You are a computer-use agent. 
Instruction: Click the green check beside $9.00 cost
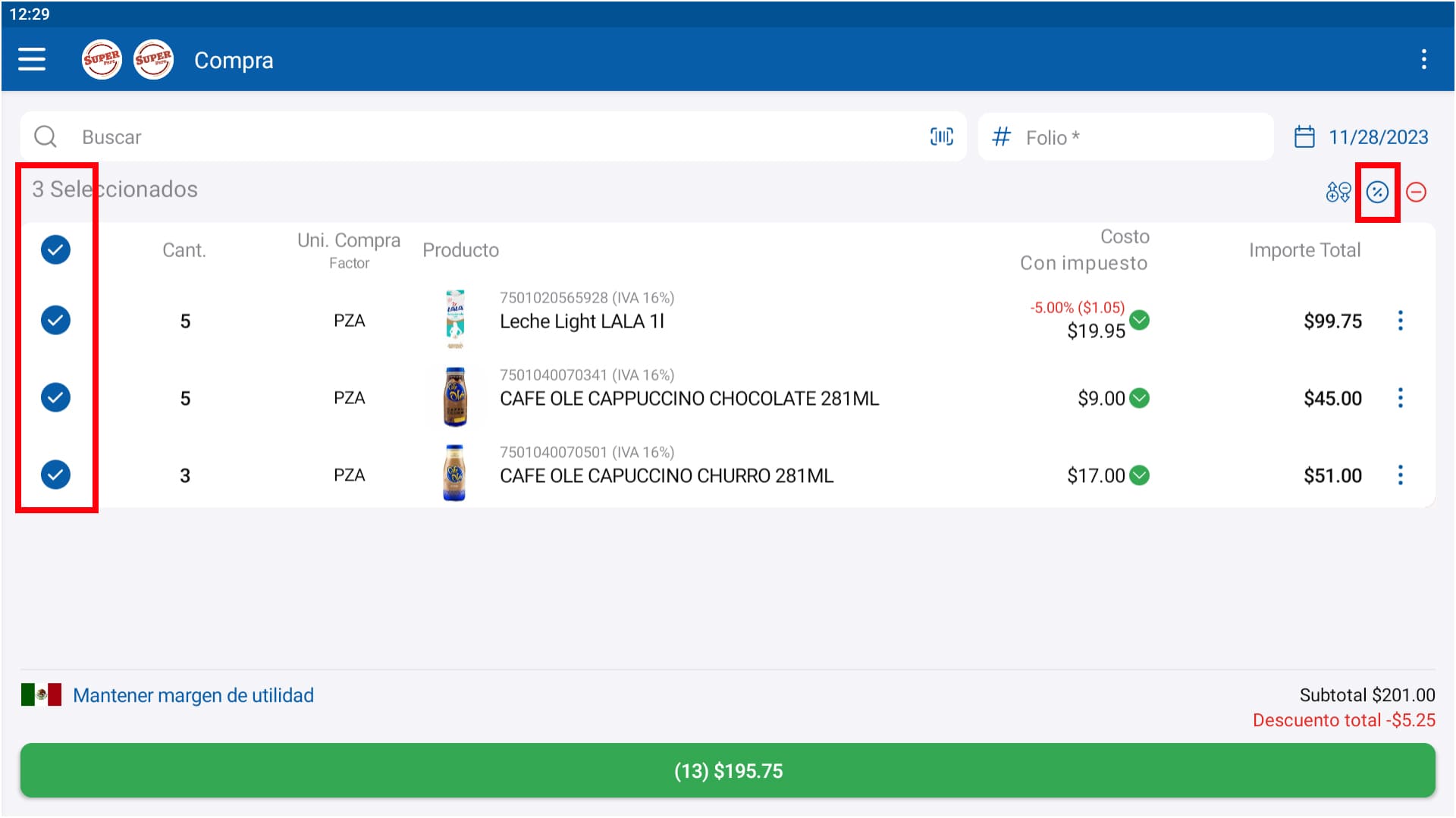[1139, 398]
